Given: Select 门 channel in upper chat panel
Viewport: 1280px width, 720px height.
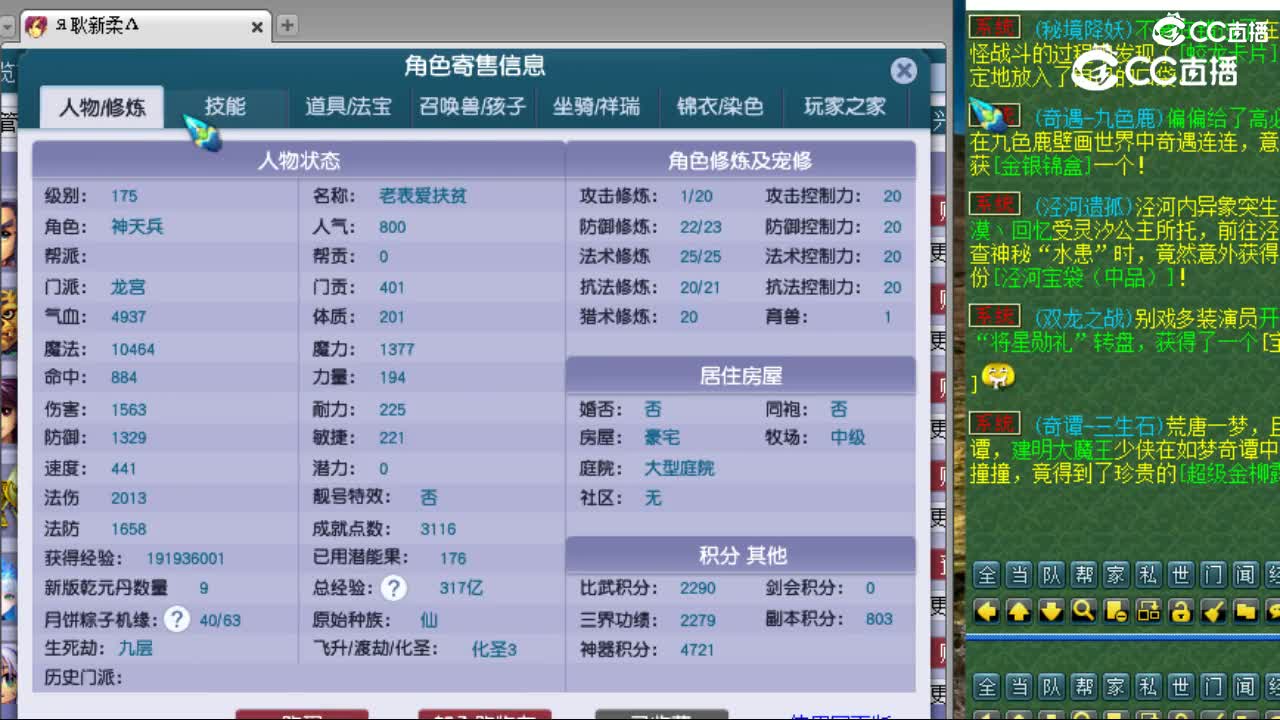Looking at the screenshot, I should [x=1212, y=575].
